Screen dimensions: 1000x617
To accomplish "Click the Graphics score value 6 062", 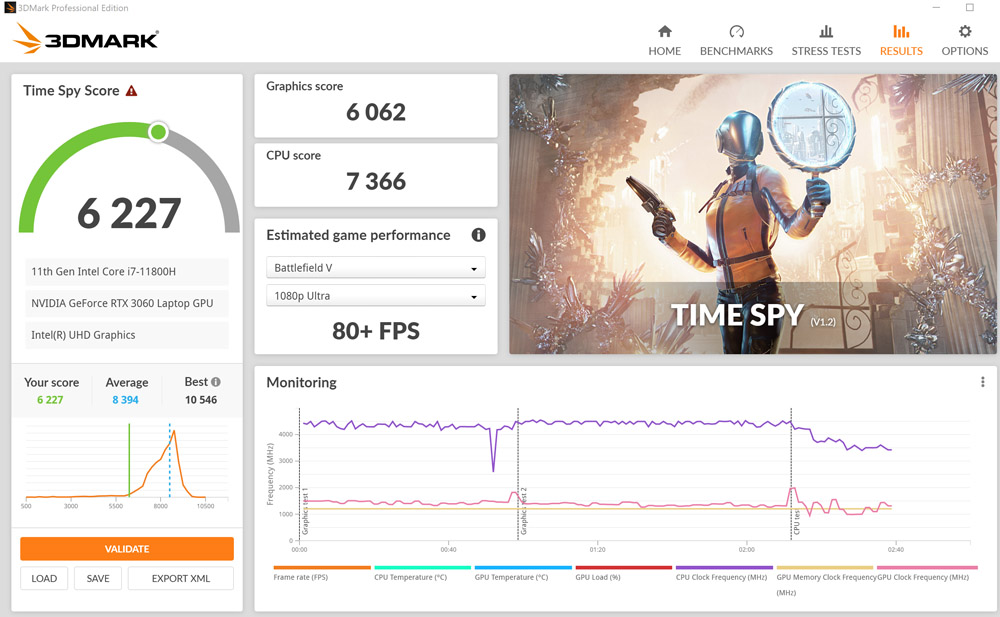I will tap(376, 112).
